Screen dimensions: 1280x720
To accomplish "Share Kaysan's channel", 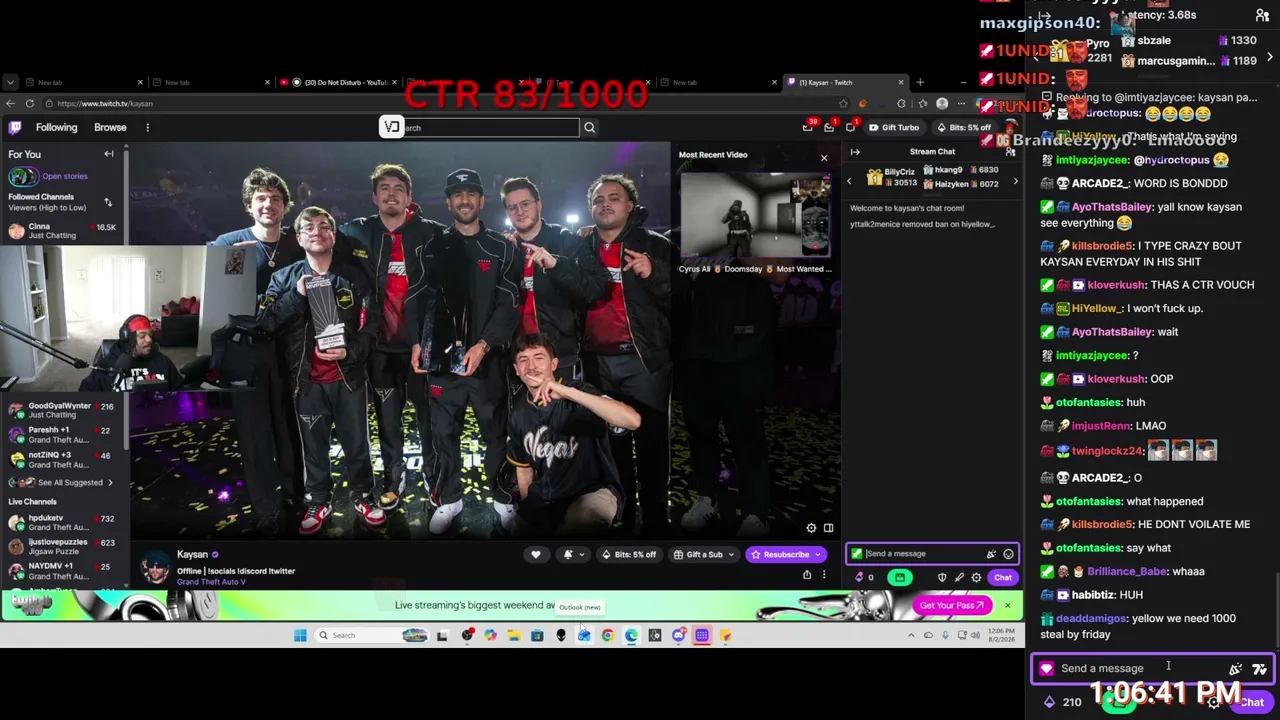I will [x=807, y=575].
